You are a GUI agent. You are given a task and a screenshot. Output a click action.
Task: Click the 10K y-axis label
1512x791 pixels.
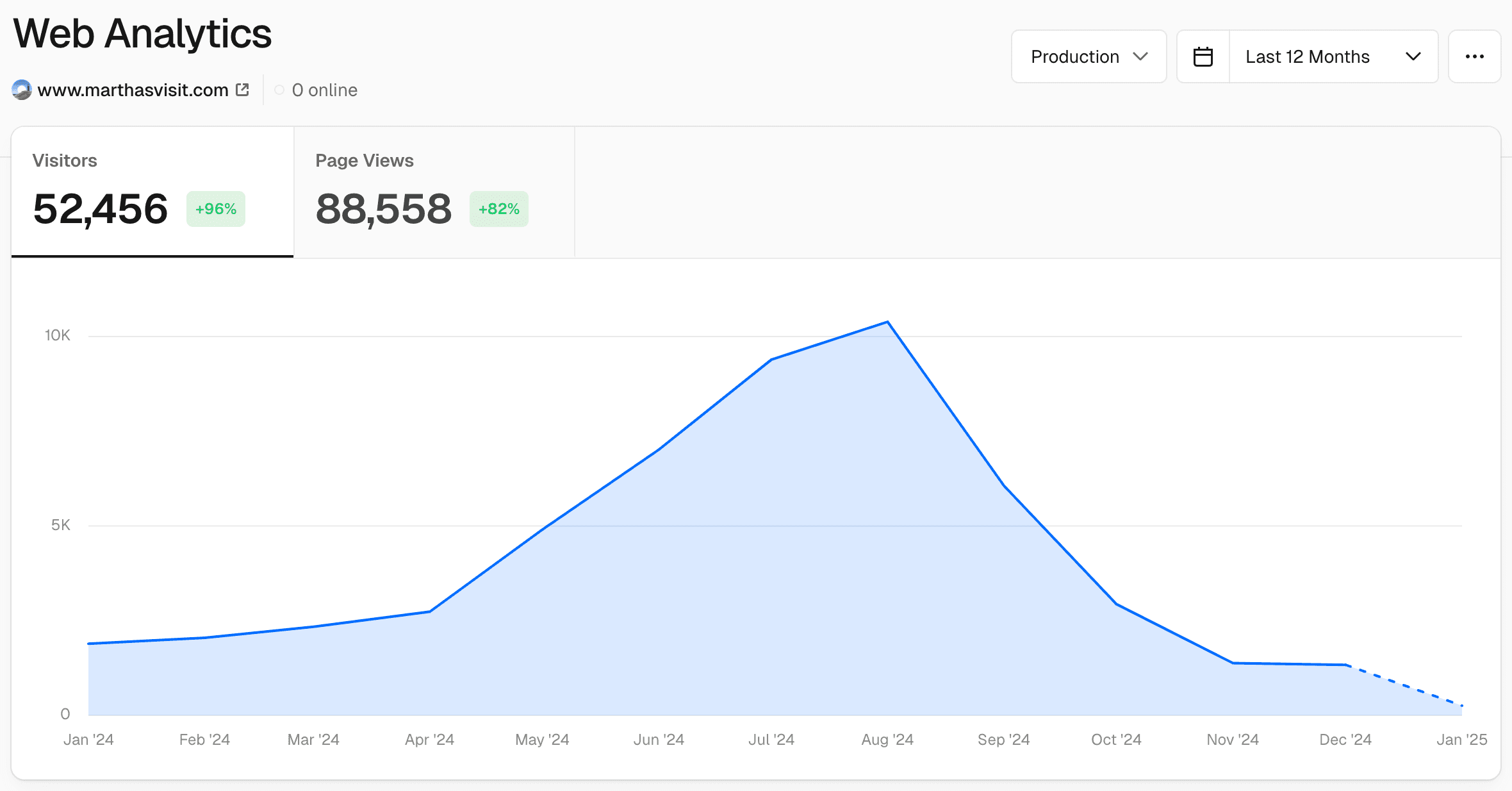click(57, 335)
